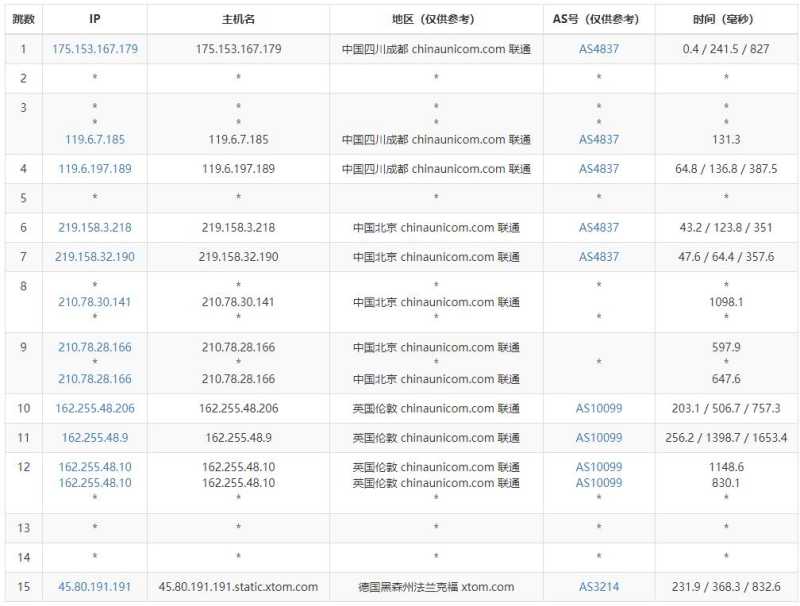Open the 119.6.197.189 hop link
Image resolution: width=800 pixels, height=606 pixels.
pos(94,169)
